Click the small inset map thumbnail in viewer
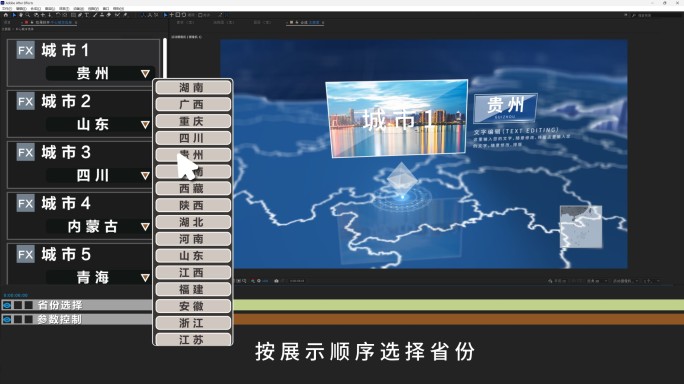This screenshot has height=384, width=684. 581,227
